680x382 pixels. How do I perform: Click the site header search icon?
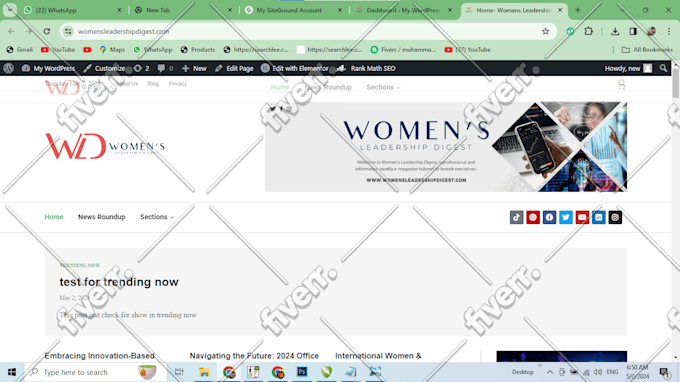click(621, 85)
